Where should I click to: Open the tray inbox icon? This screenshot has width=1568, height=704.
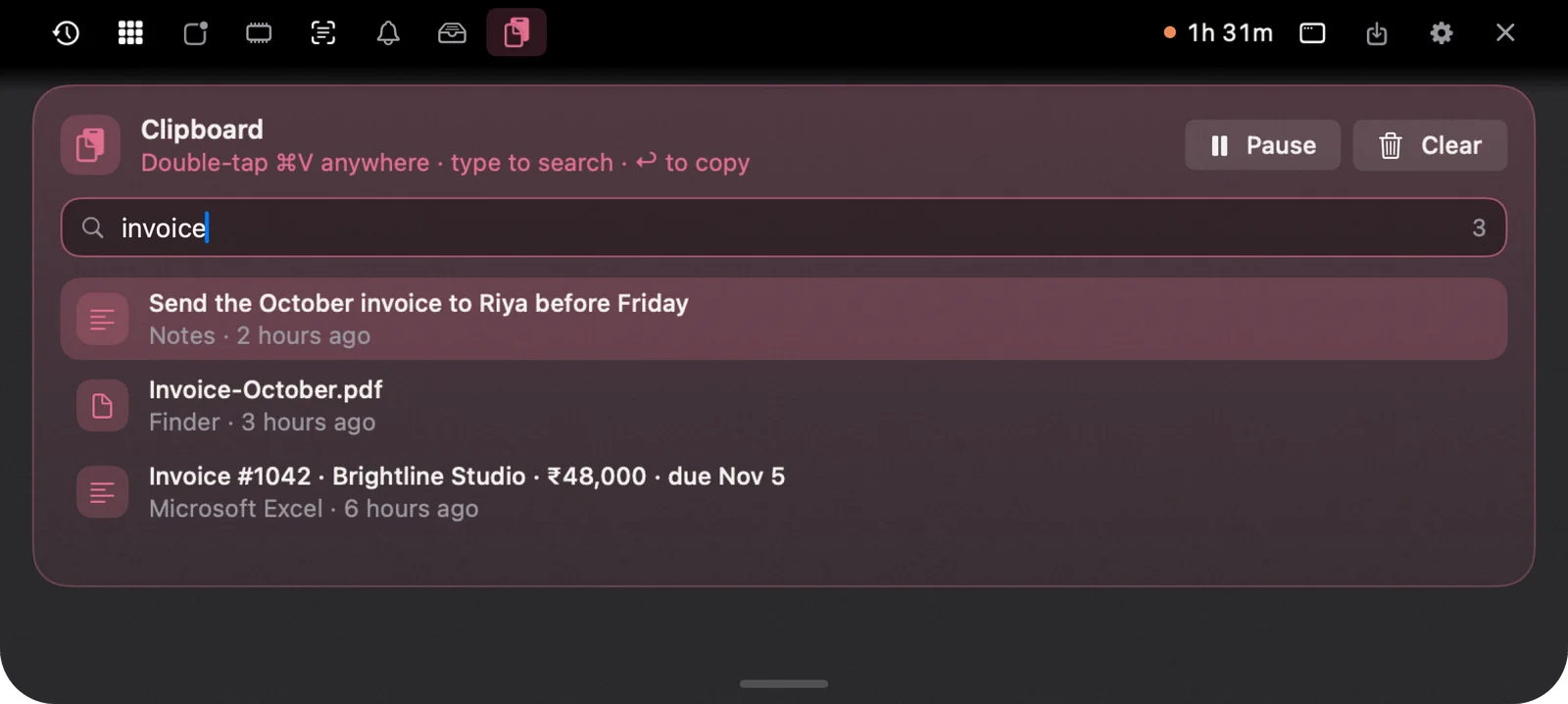coord(452,33)
